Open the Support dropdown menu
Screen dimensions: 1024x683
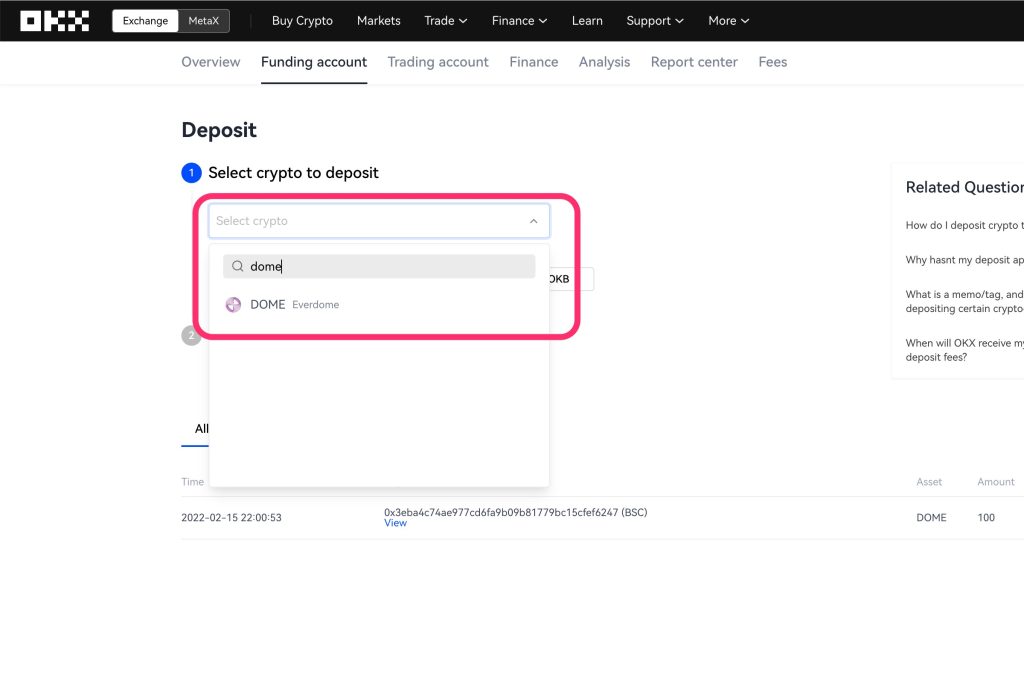(655, 21)
